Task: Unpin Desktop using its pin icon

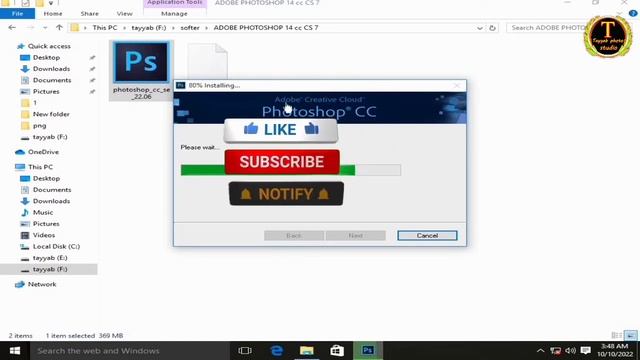Action: [x=92, y=58]
